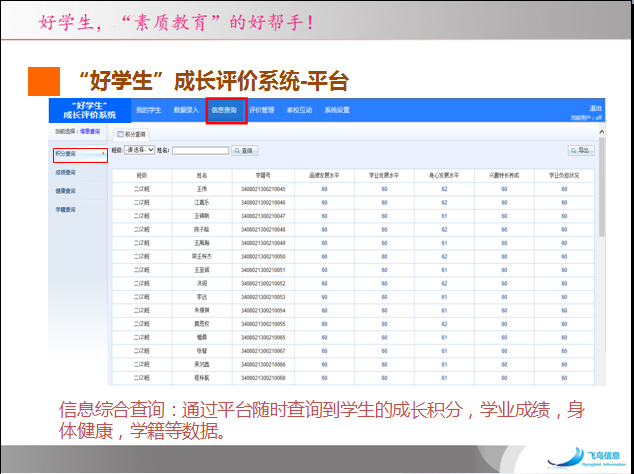This screenshot has height=474, width=634.
Task: Open the 数据录入 menu
Action: tap(187, 110)
